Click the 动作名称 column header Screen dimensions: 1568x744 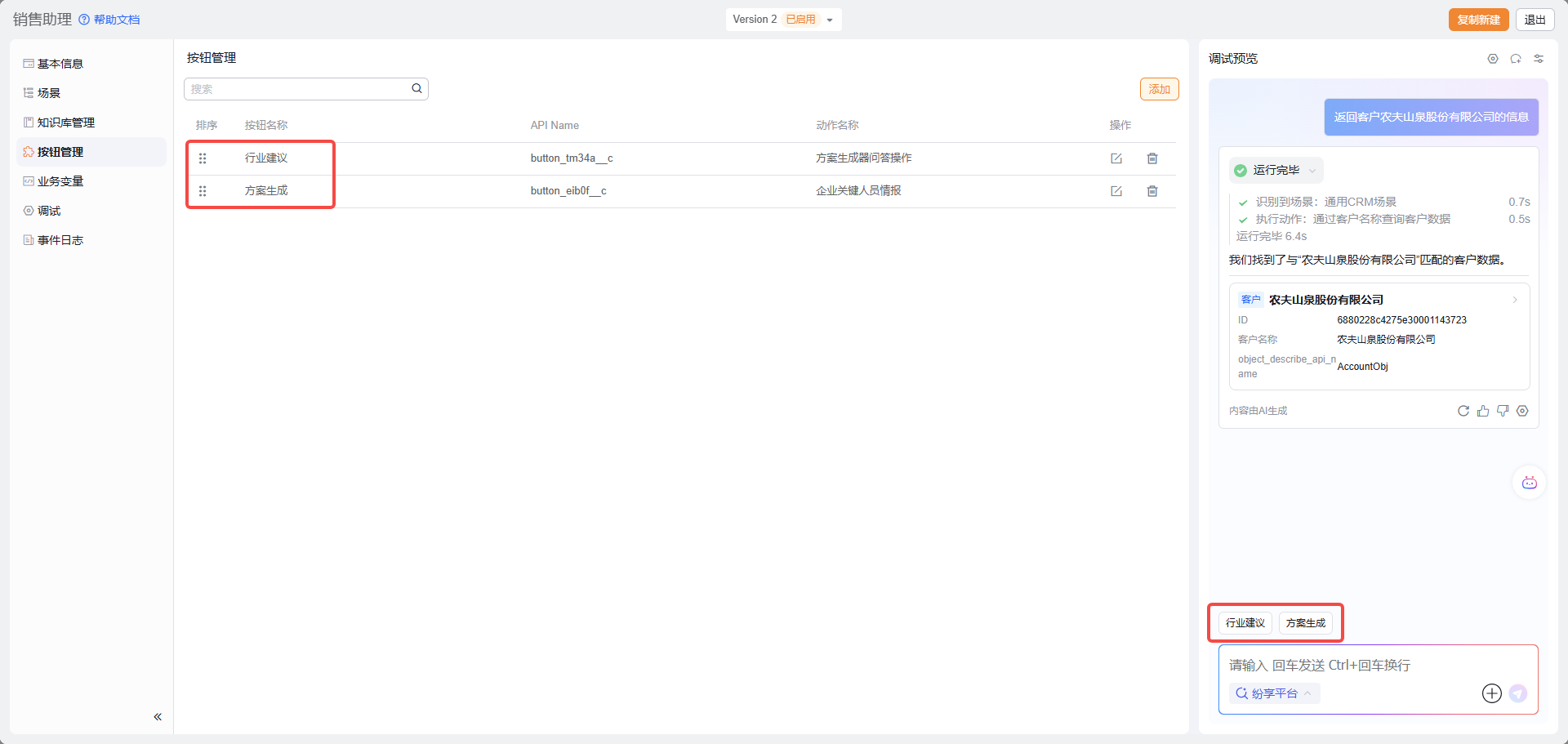[837, 126]
